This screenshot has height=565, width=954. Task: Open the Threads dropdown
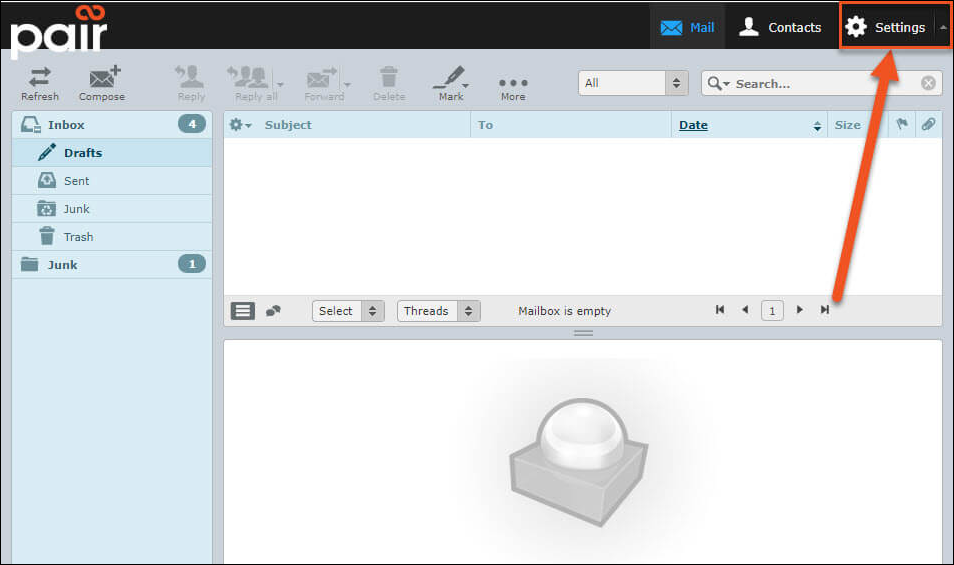tap(439, 311)
